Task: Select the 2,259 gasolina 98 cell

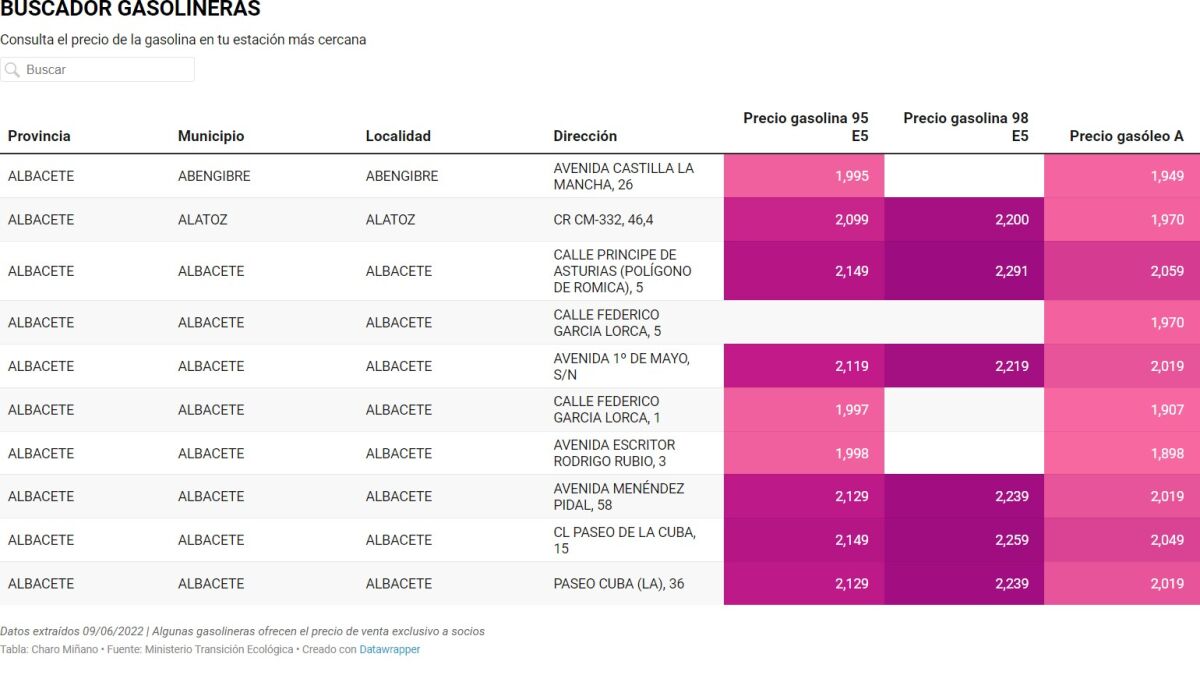Action: pyautogui.click(x=964, y=540)
